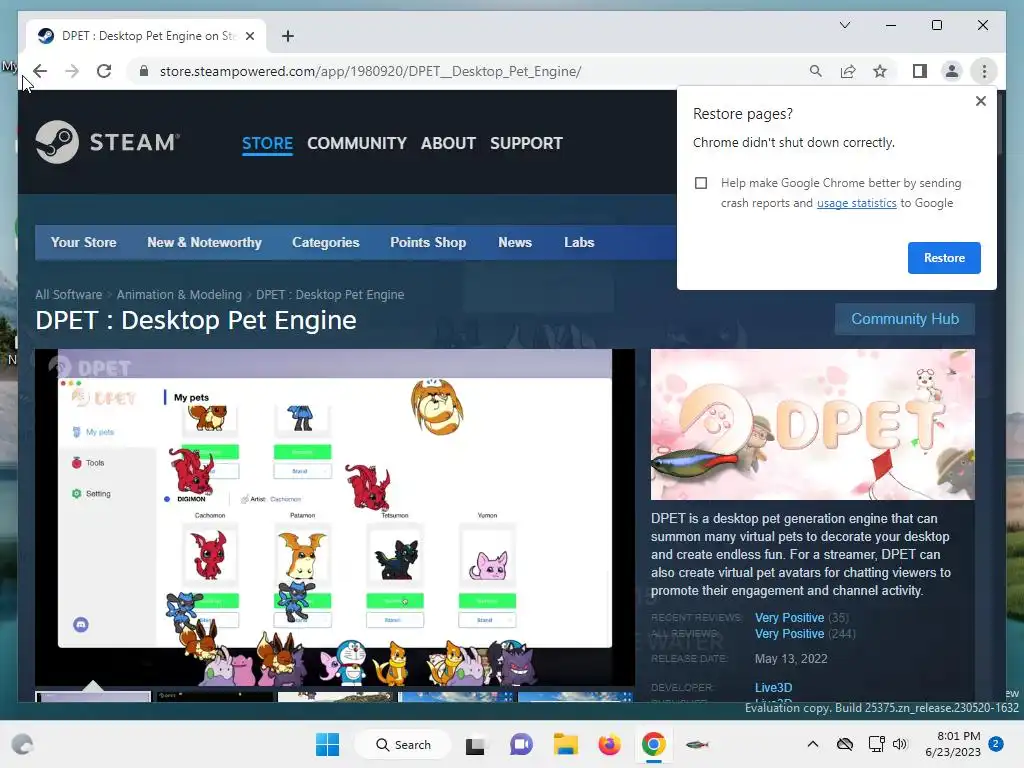Check the crash reports checkbox
Image resolution: width=1024 pixels, height=768 pixels.
(x=701, y=183)
